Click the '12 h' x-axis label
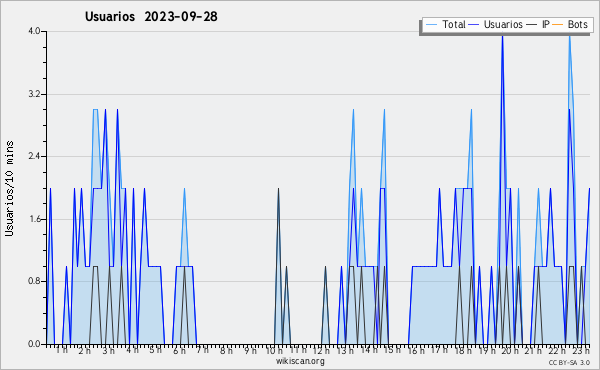 pyautogui.click(x=321, y=350)
